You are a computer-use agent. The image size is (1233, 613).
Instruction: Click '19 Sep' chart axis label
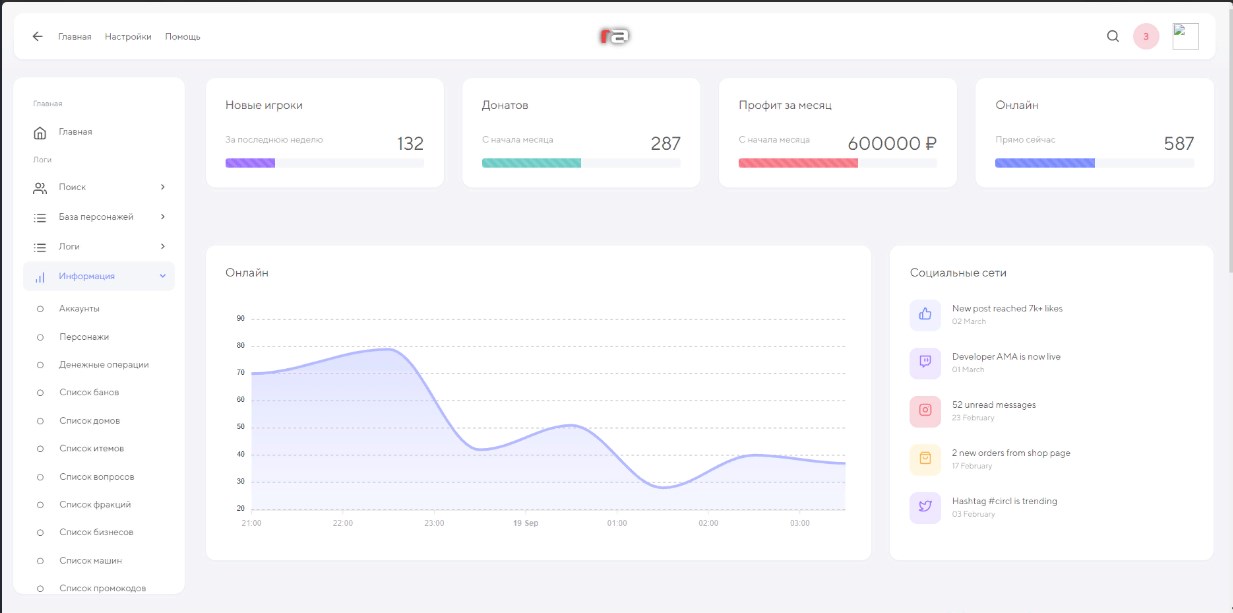pos(525,523)
